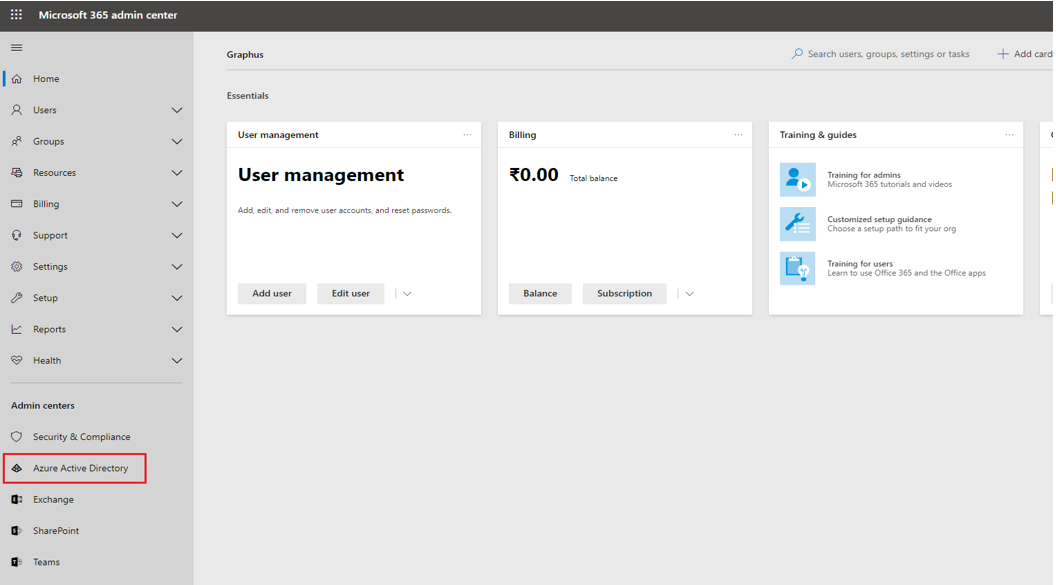Click the Setup wrench icon
Screen dimensions: 1056x585
coord(17,298)
